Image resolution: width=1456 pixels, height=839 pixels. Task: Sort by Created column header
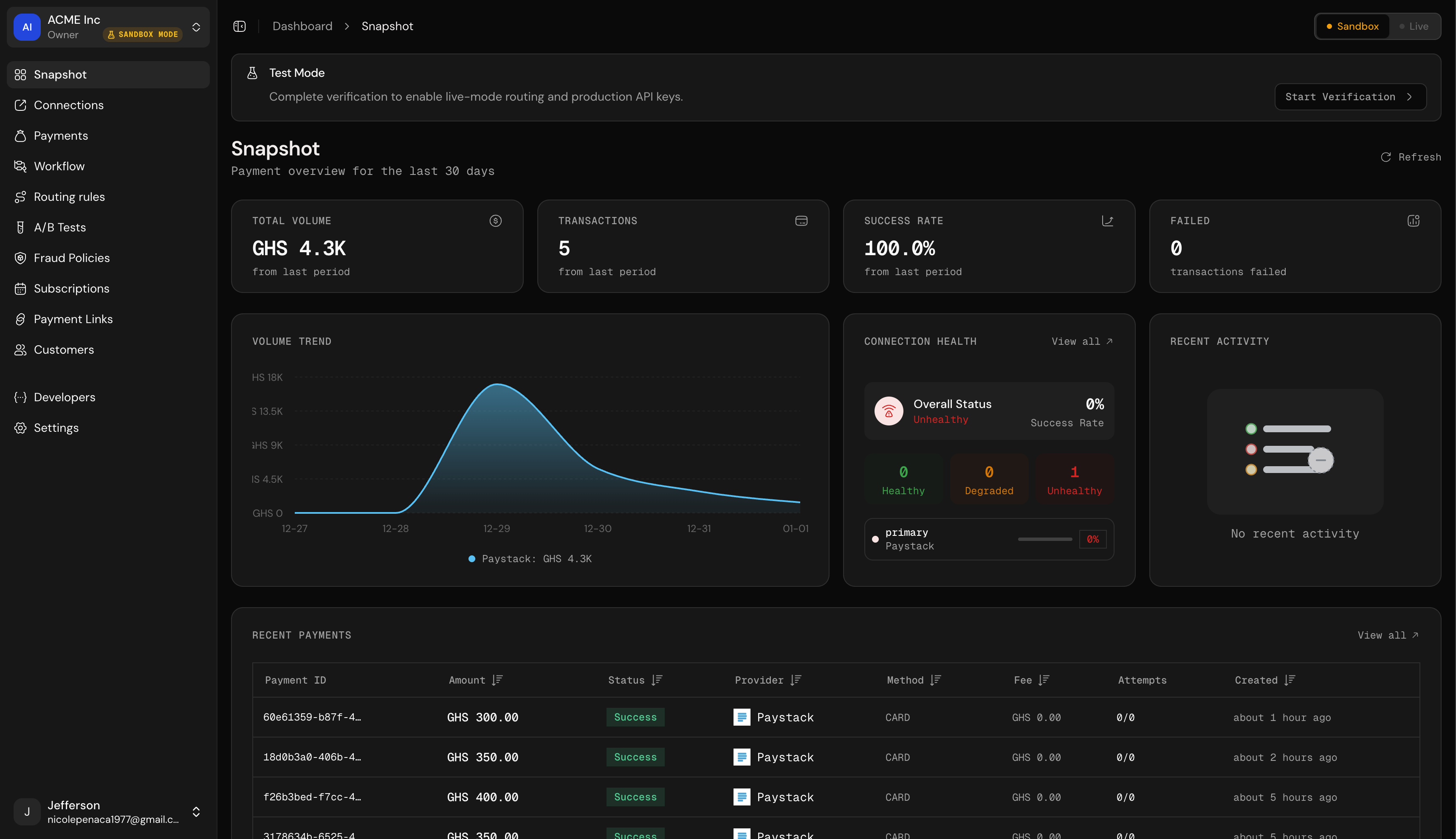coord(1264,680)
